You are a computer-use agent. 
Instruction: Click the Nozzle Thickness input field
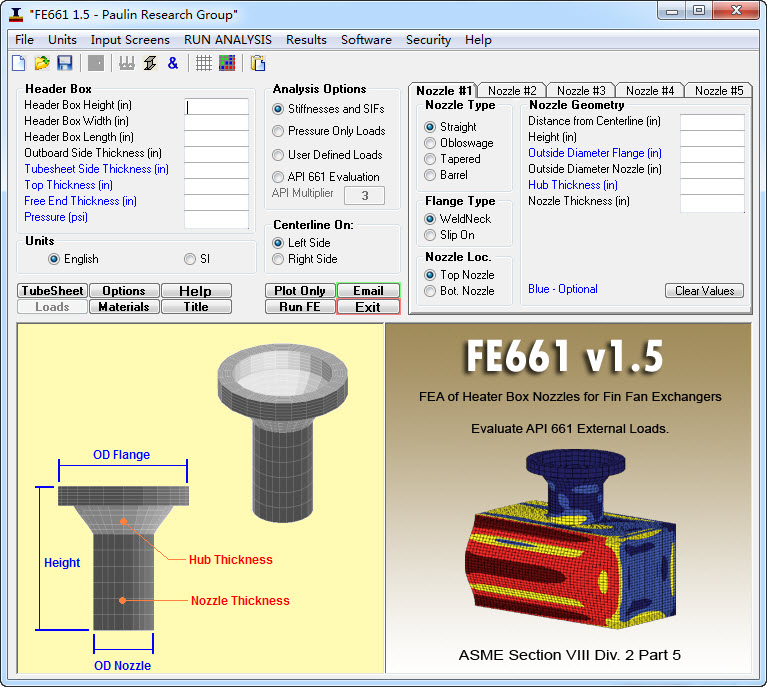pyautogui.click(x=713, y=203)
